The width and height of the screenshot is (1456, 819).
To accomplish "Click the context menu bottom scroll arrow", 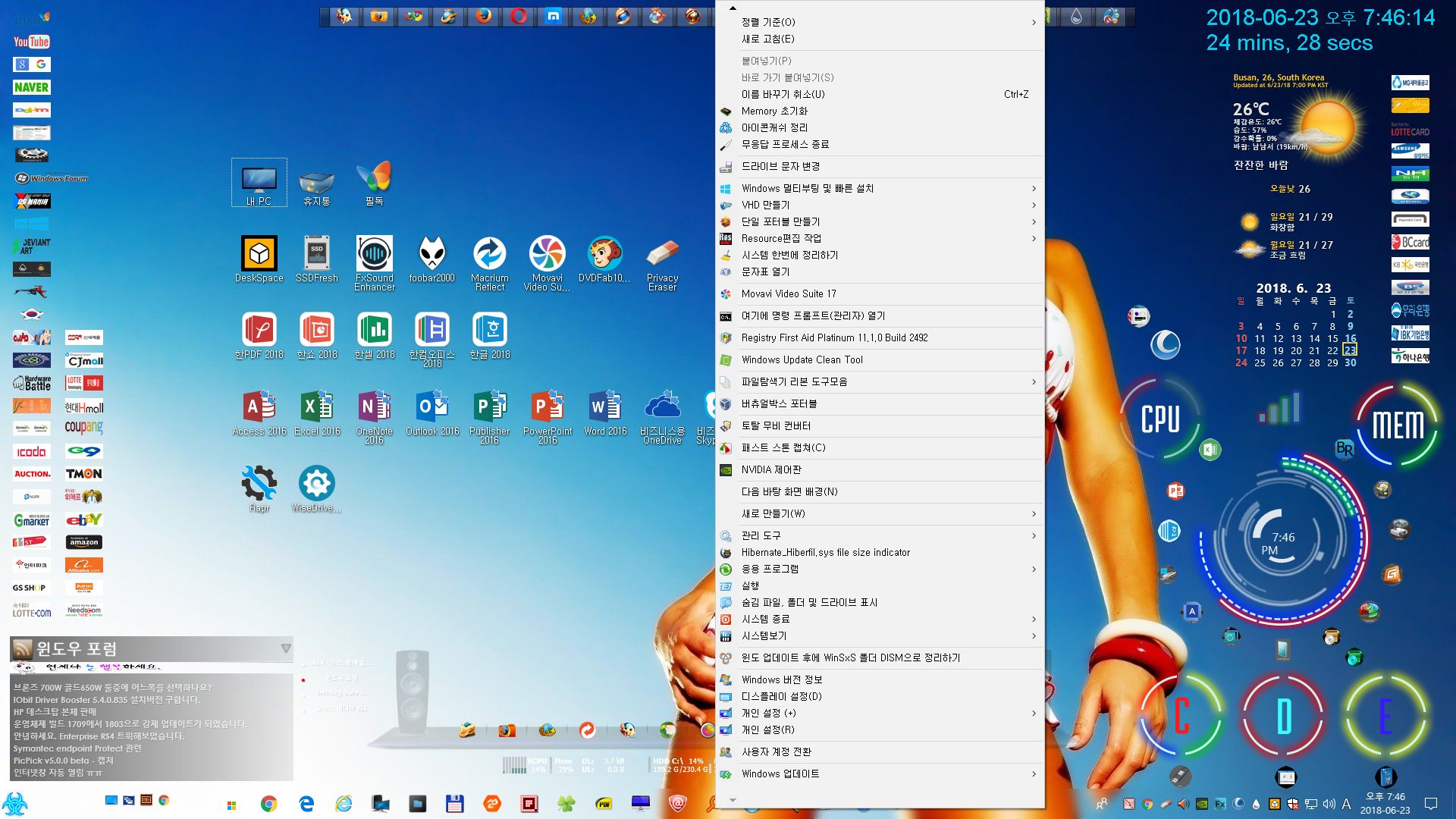I will [733, 800].
